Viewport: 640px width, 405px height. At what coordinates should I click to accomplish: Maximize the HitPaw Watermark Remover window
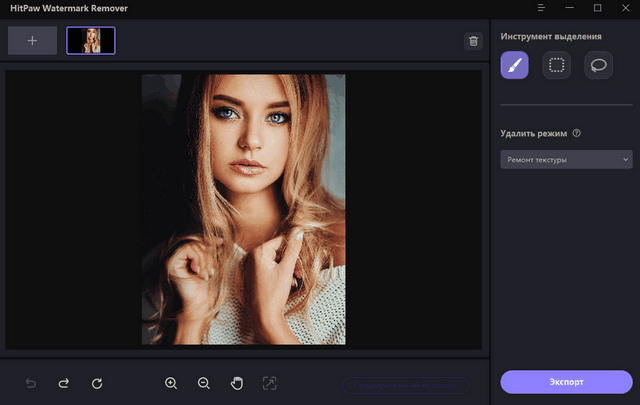[597, 9]
